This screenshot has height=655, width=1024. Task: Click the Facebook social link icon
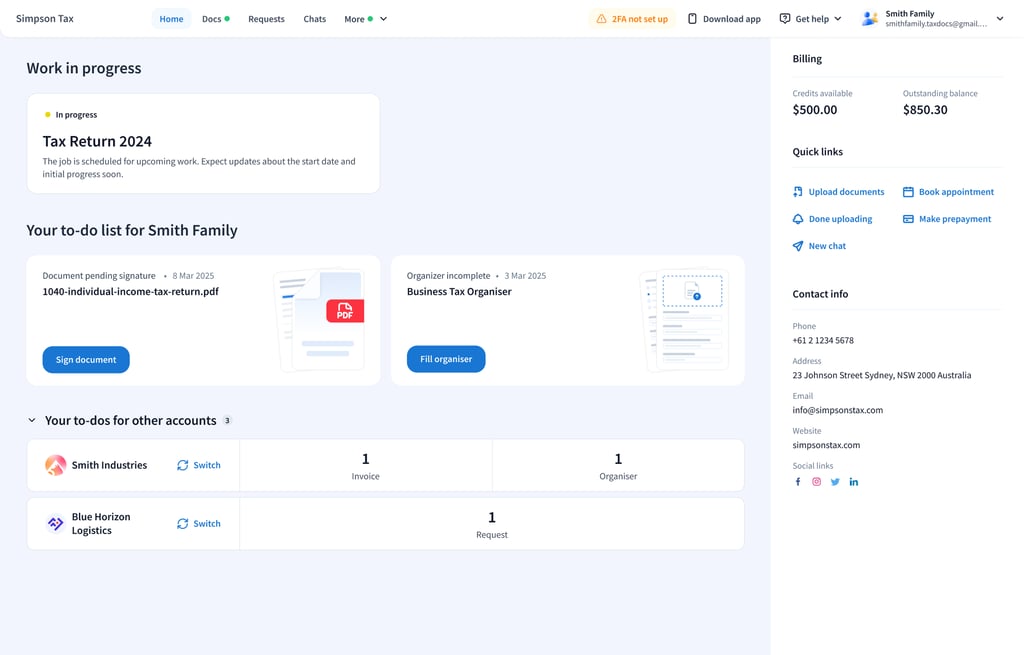point(798,482)
